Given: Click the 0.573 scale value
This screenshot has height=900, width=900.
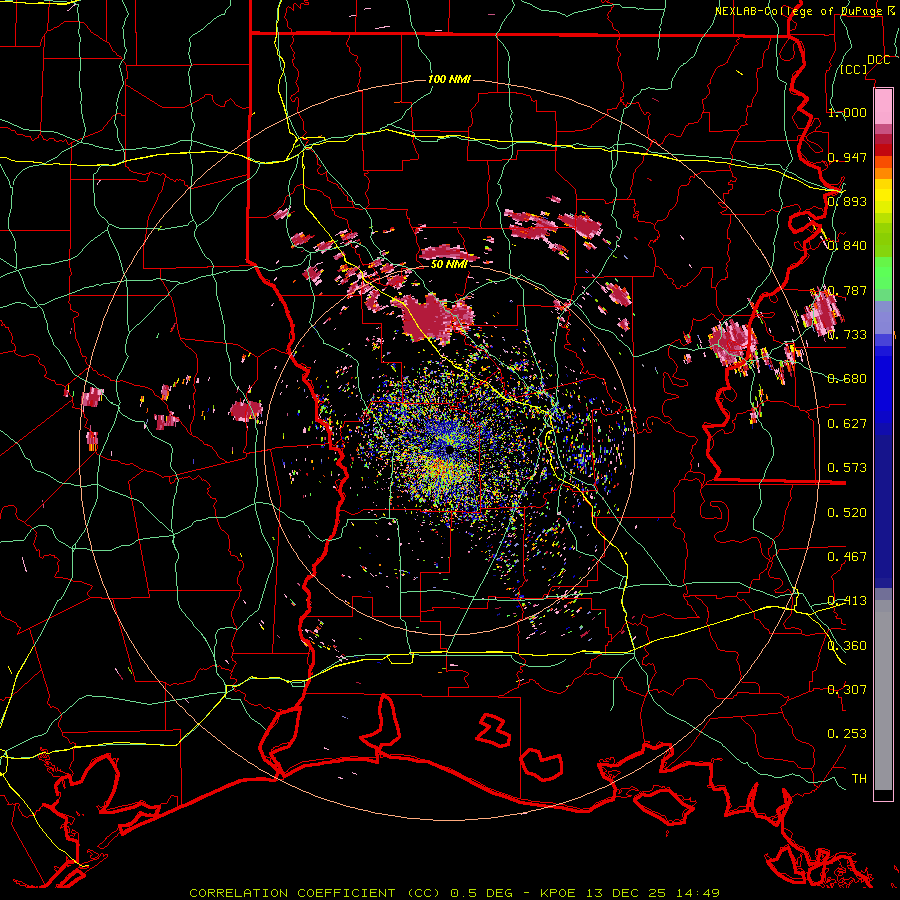Looking at the screenshot, I should (847, 468).
